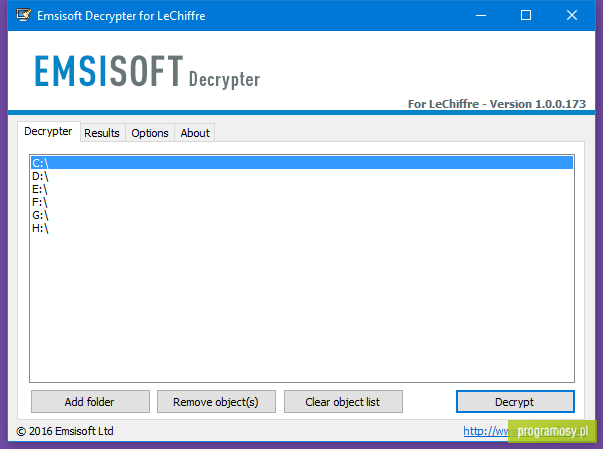Click the Clear object list button
The image size is (603, 449).
pyautogui.click(x=343, y=402)
